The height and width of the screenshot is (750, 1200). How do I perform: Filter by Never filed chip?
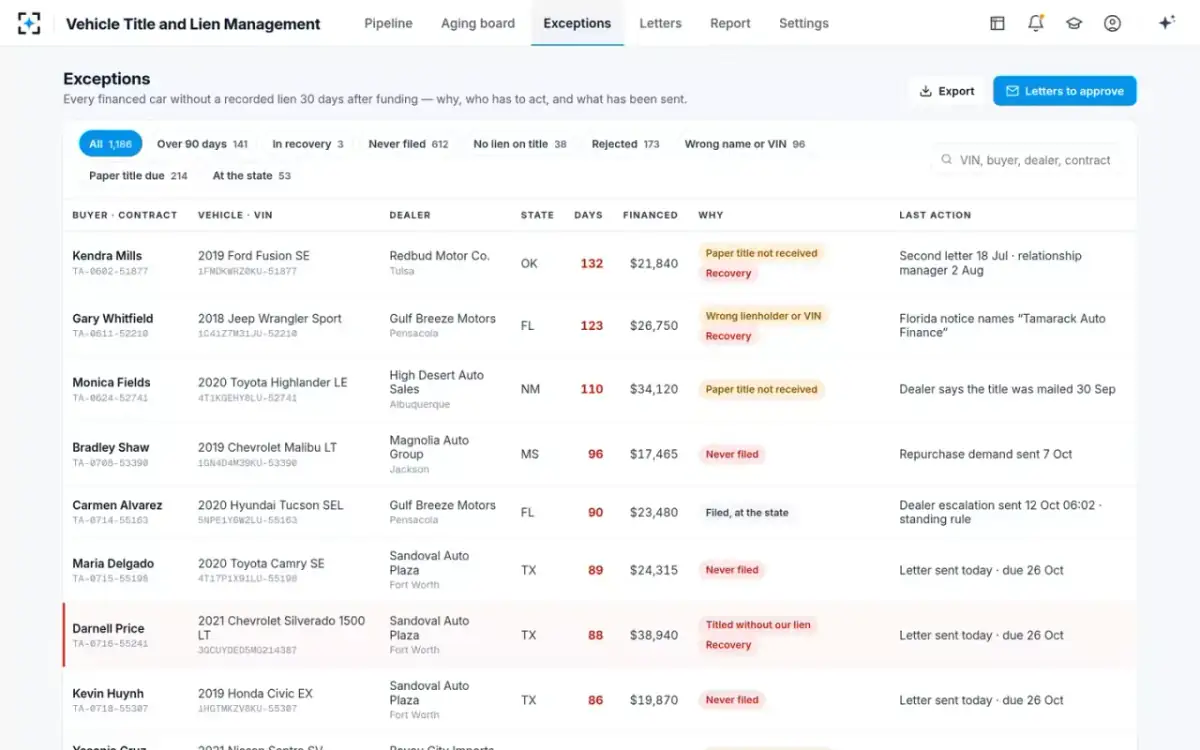[408, 144]
